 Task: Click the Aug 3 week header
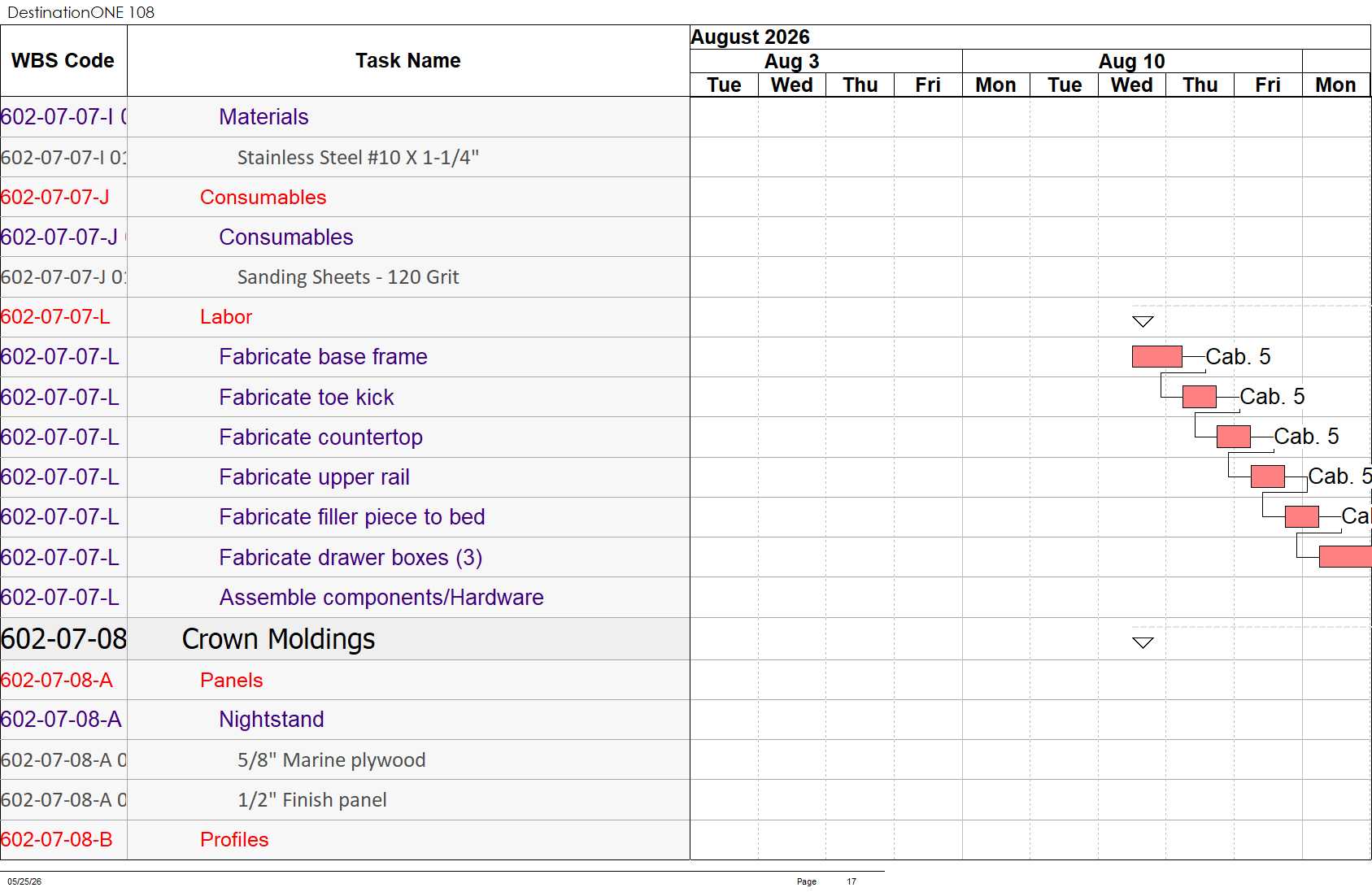(791, 61)
